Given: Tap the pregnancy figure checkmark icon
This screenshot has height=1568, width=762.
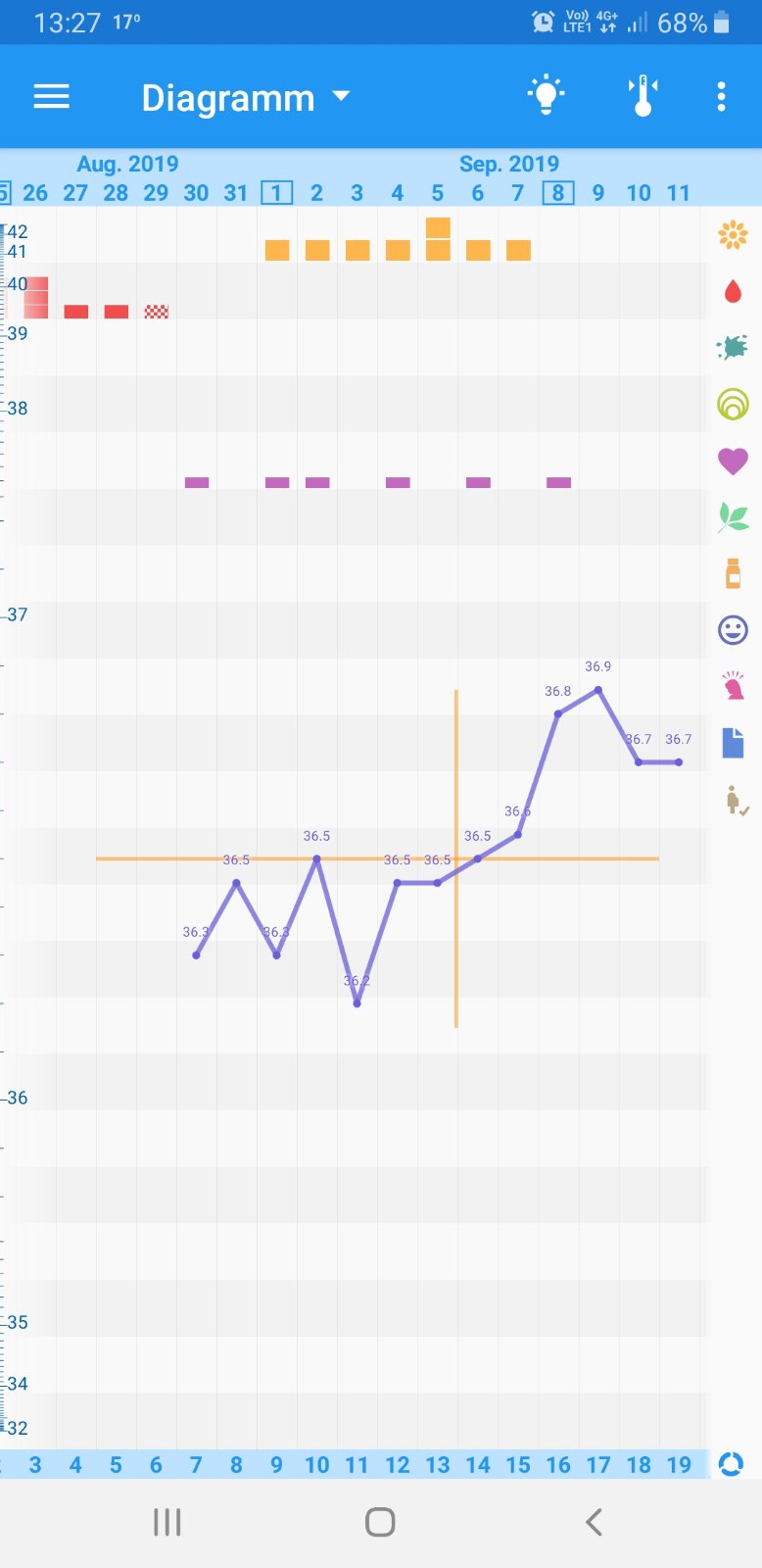Looking at the screenshot, I should coord(736,800).
